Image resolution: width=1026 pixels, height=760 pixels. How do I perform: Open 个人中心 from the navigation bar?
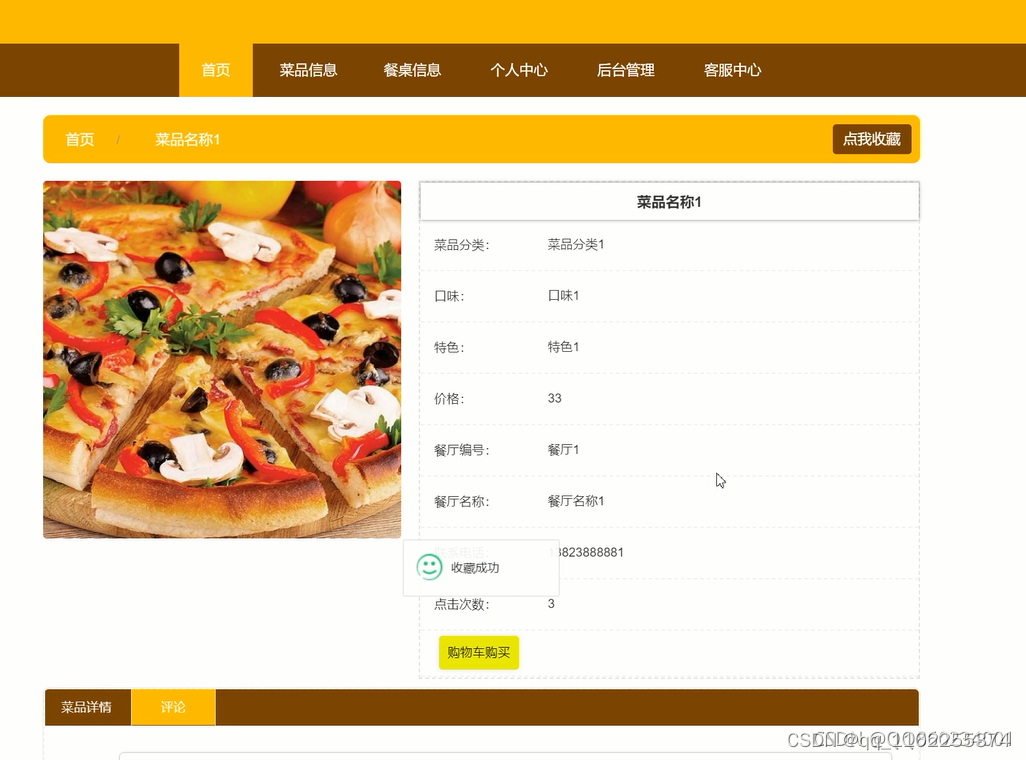519,70
